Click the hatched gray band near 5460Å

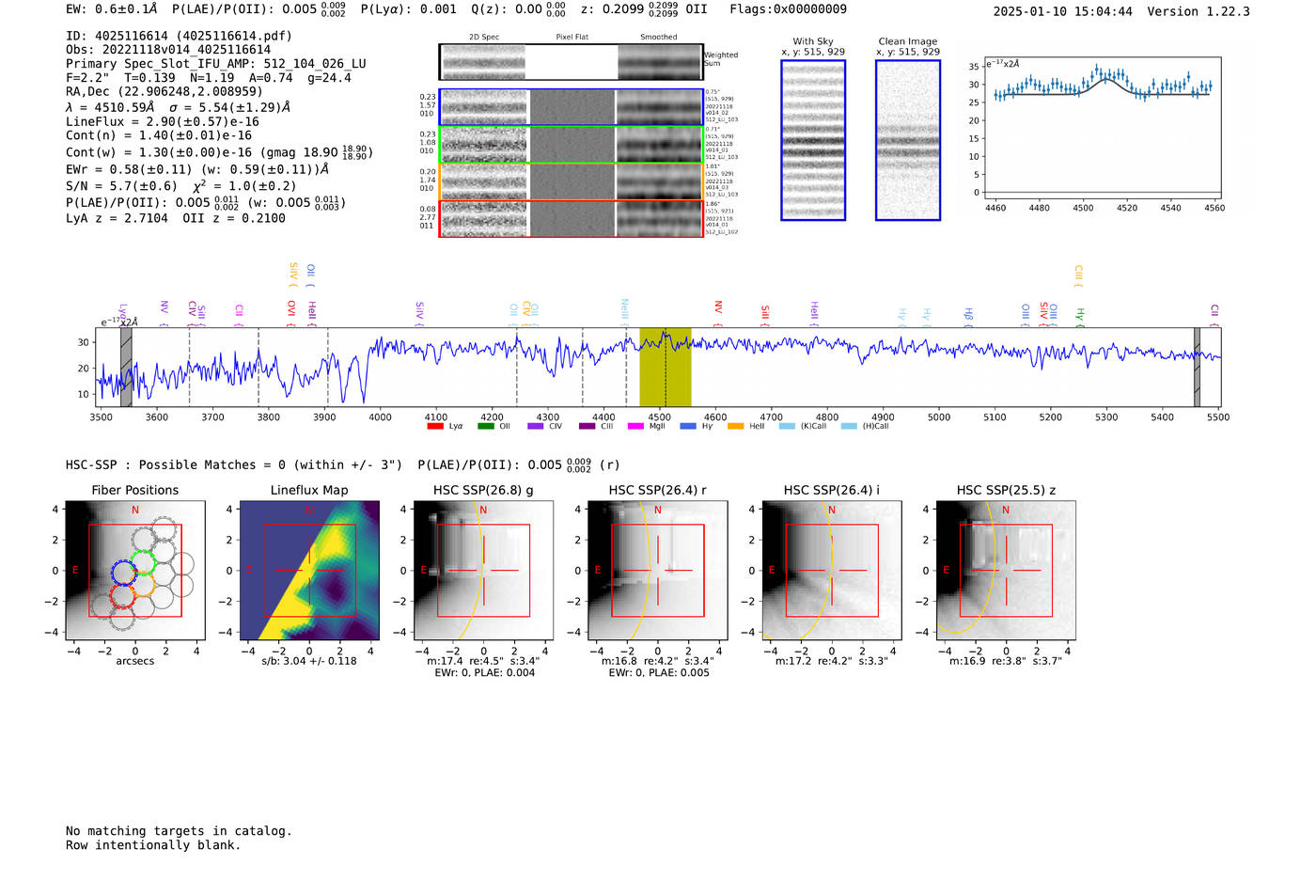tap(1197, 368)
